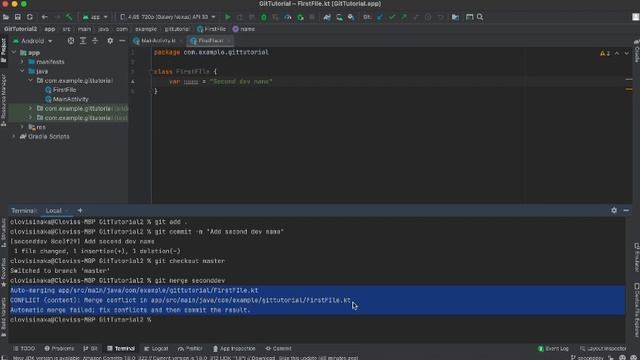Image resolution: width=640 pixels, height=360 pixels.
Task: Open the Problems tool window
Action: coord(59,349)
